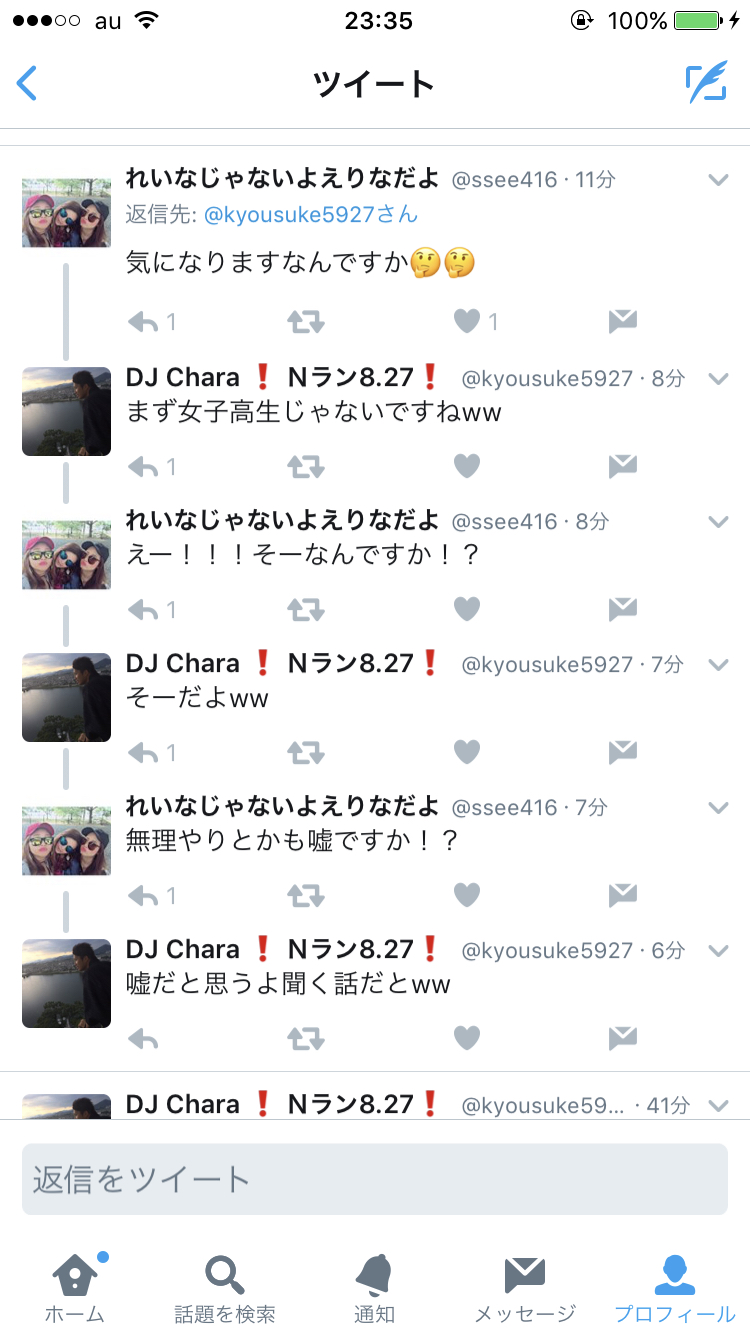Tap the compose new tweet icon

click(x=706, y=84)
